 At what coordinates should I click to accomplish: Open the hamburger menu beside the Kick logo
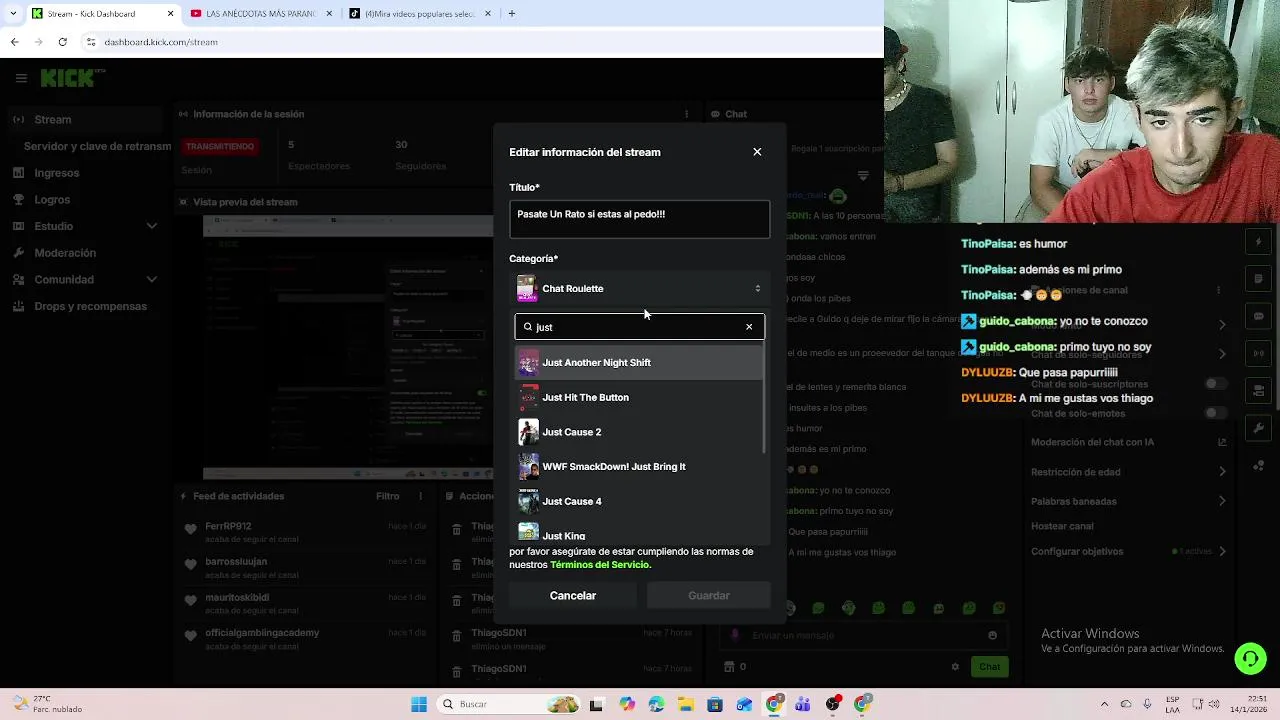[21, 78]
